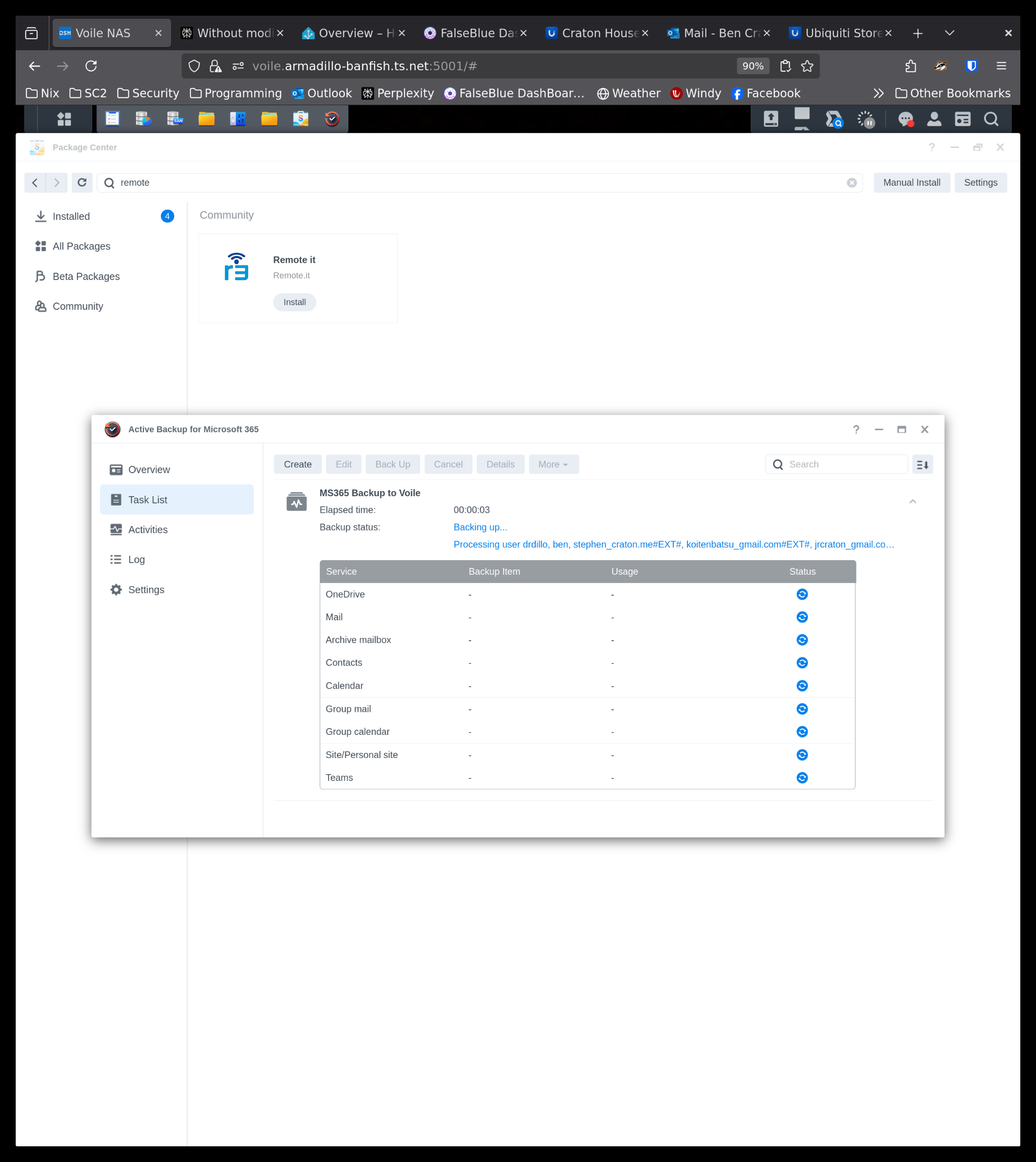Click the DSM user account icon

tap(934, 119)
